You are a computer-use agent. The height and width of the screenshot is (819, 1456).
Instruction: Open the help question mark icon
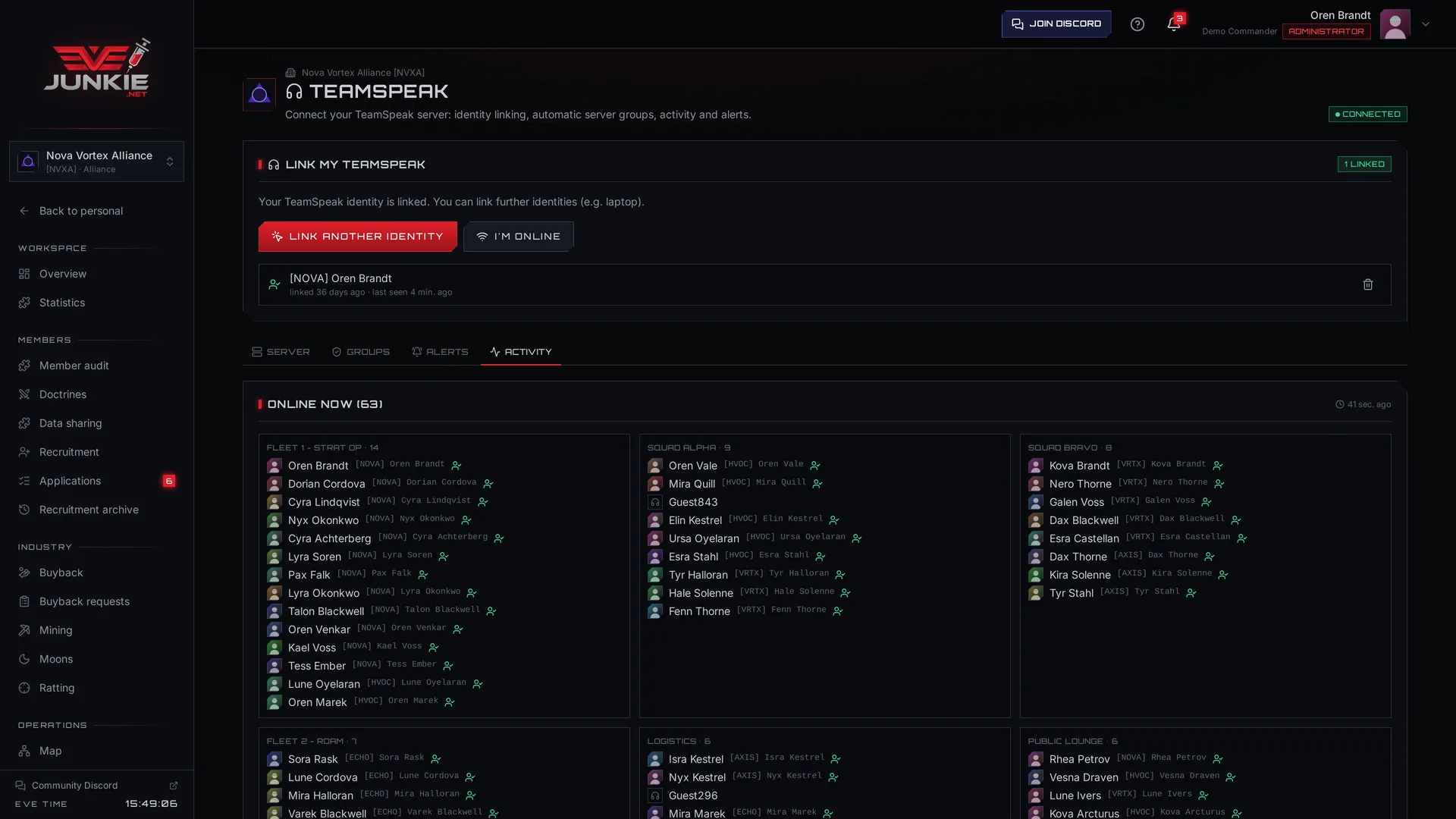1137,24
